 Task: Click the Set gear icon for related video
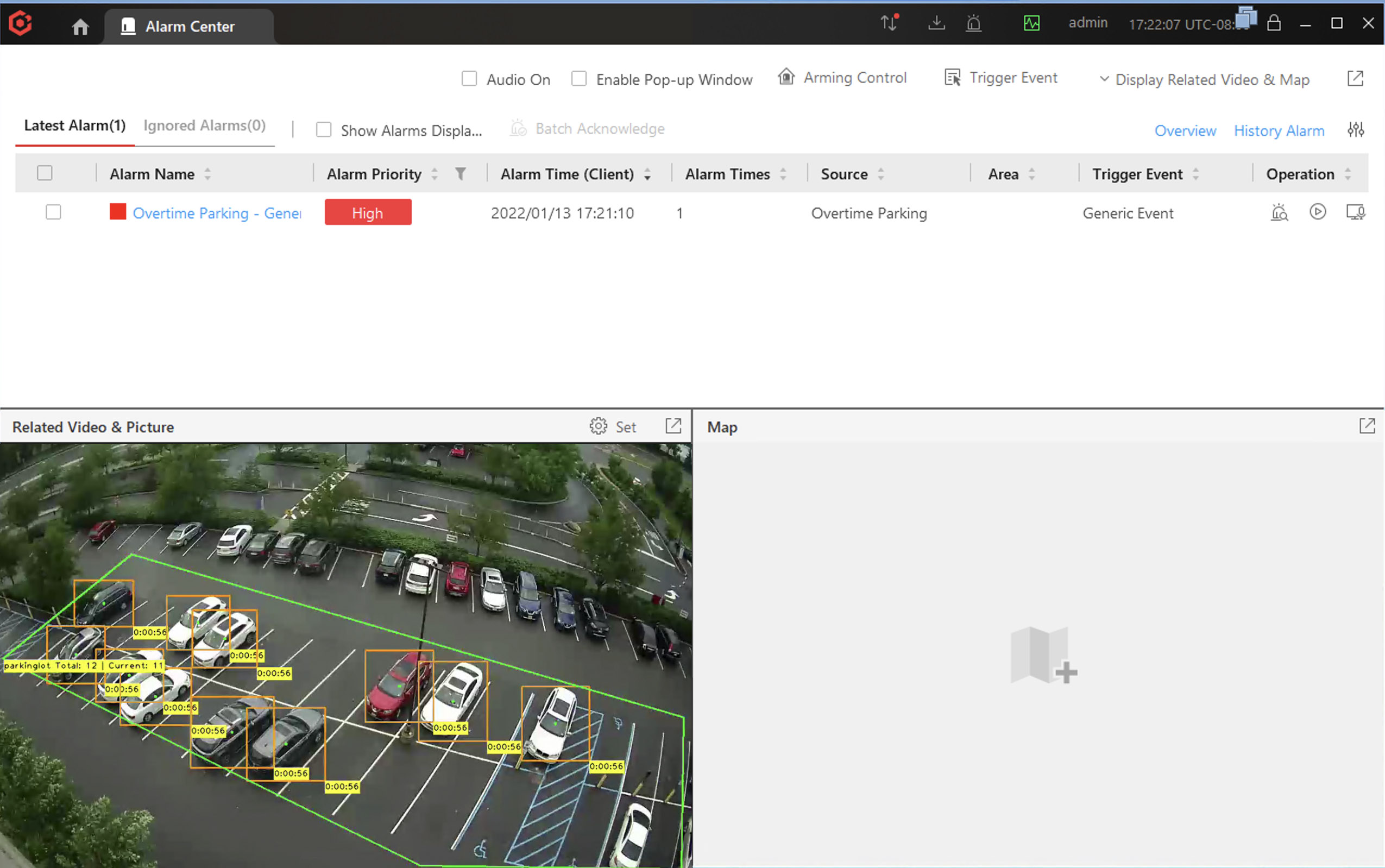[599, 426]
